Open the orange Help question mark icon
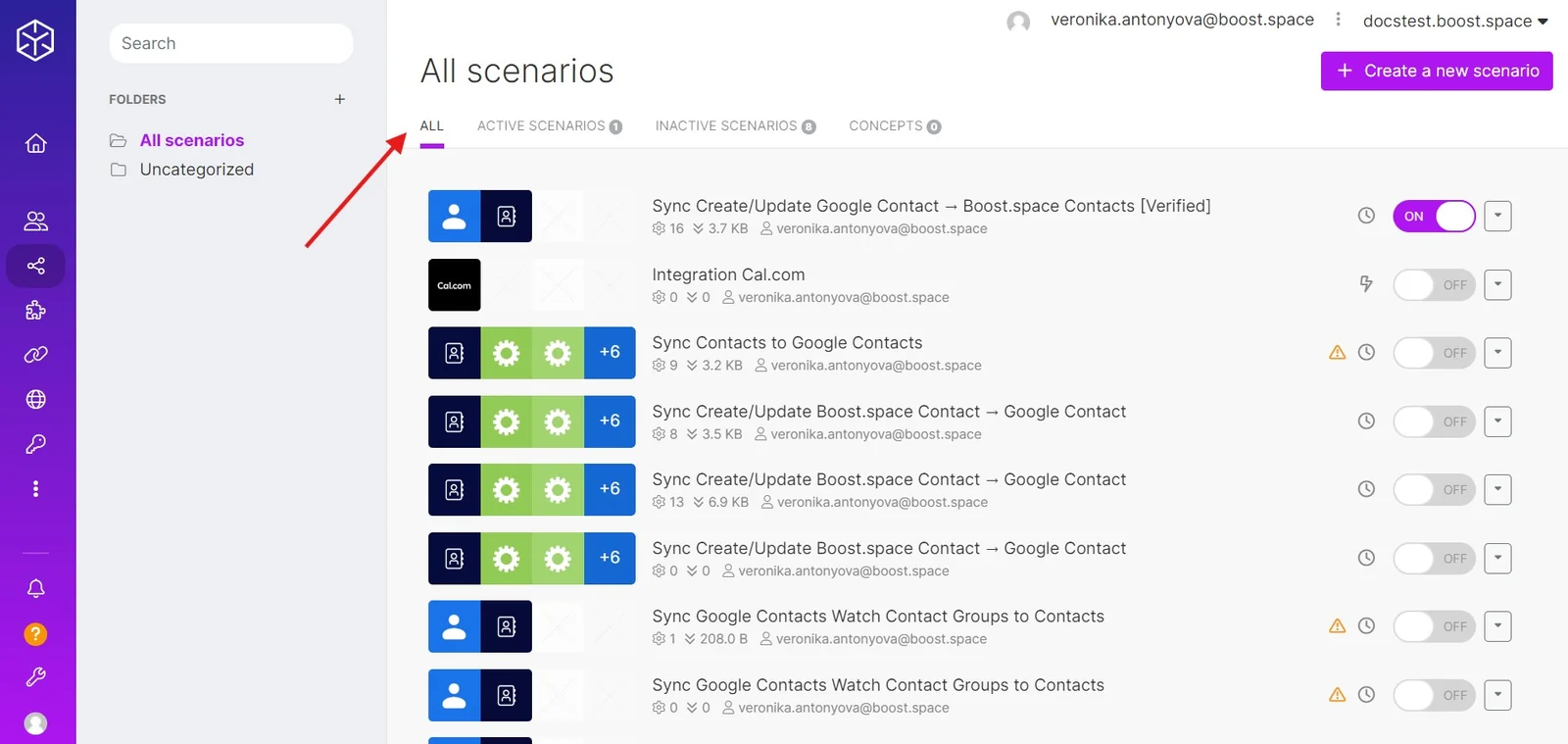 point(36,634)
